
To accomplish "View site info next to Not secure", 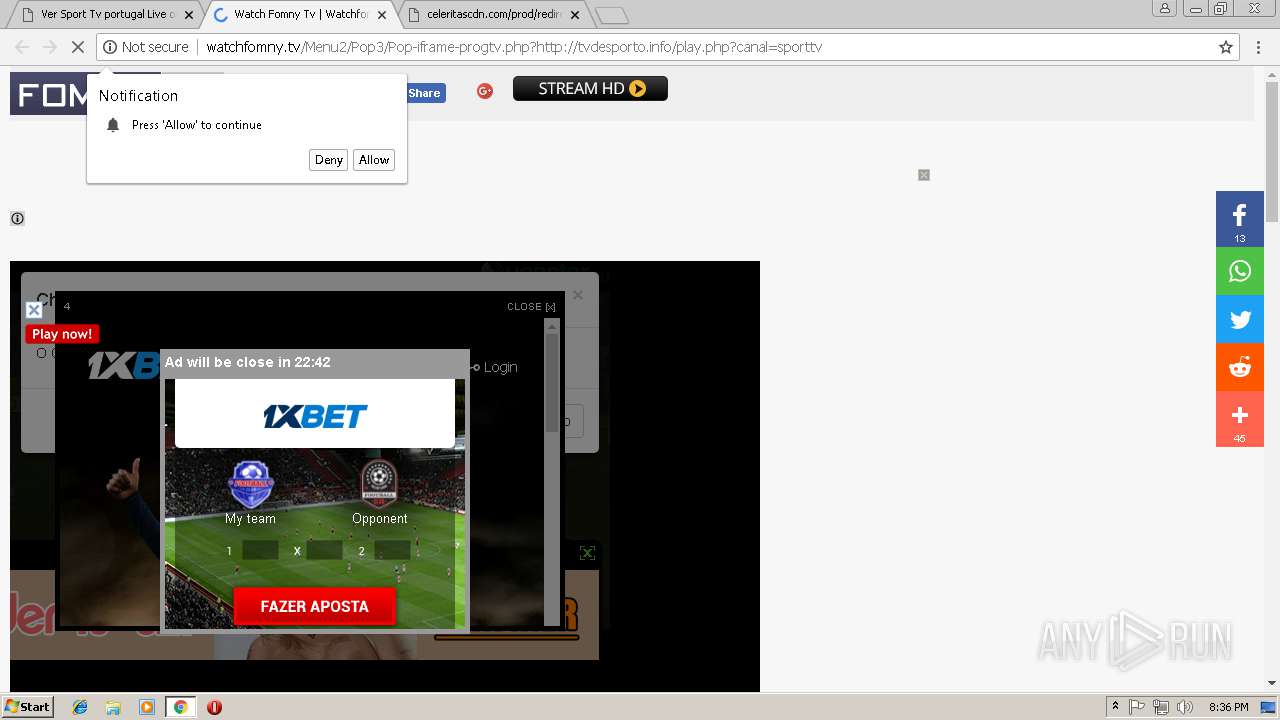I will click(x=110, y=47).
